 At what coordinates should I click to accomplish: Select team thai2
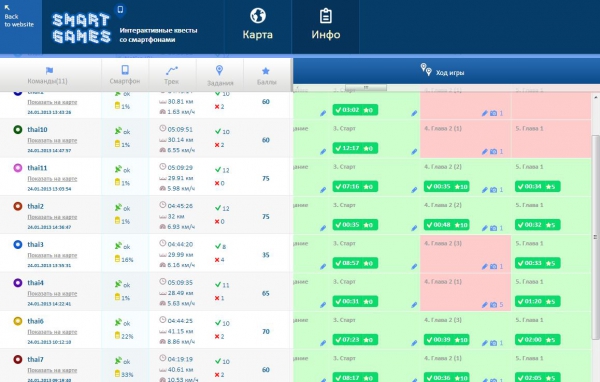coord(36,206)
